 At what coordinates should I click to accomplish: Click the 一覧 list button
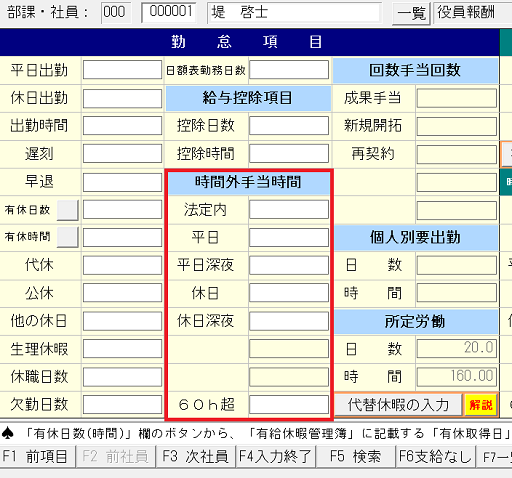pyautogui.click(x=411, y=13)
